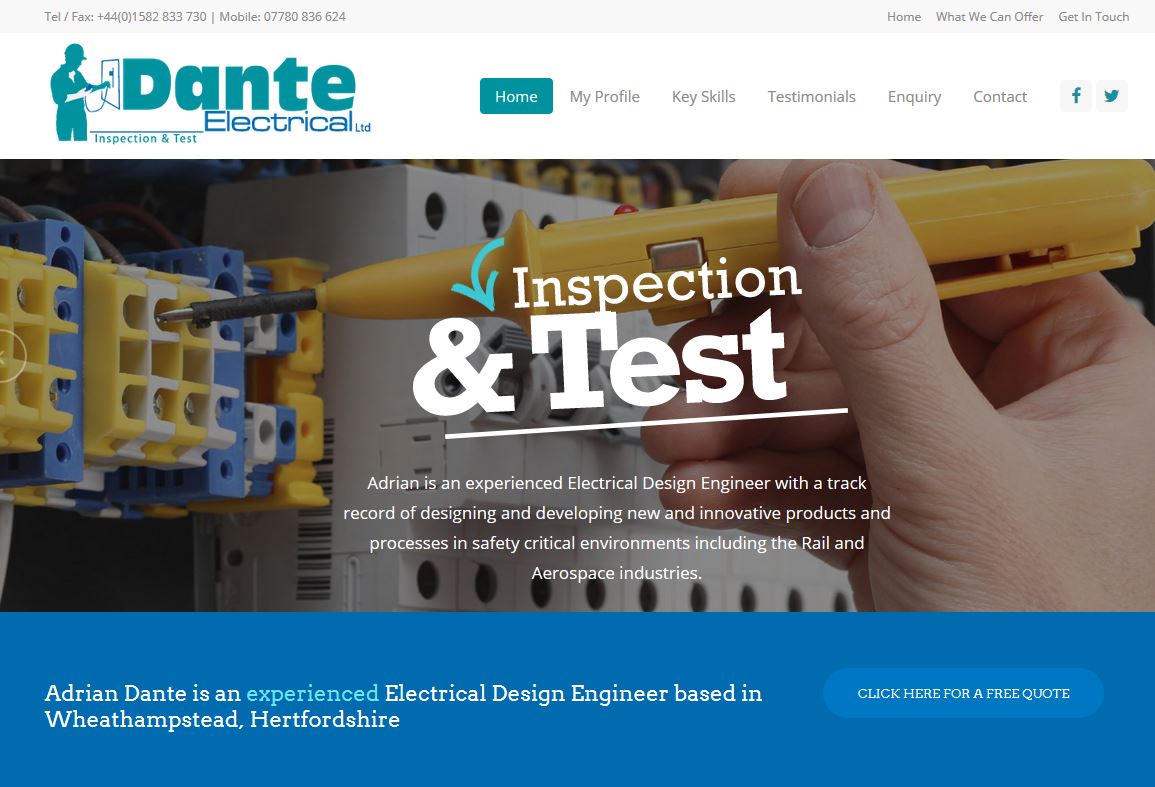Click the mobile number 07780 836 624
This screenshot has width=1155, height=787.
tap(304, 16)
